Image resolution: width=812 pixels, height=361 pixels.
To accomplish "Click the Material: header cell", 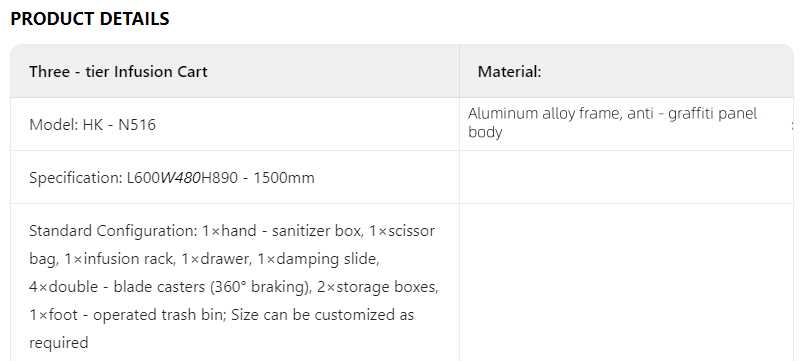I will tap(626, 71).
